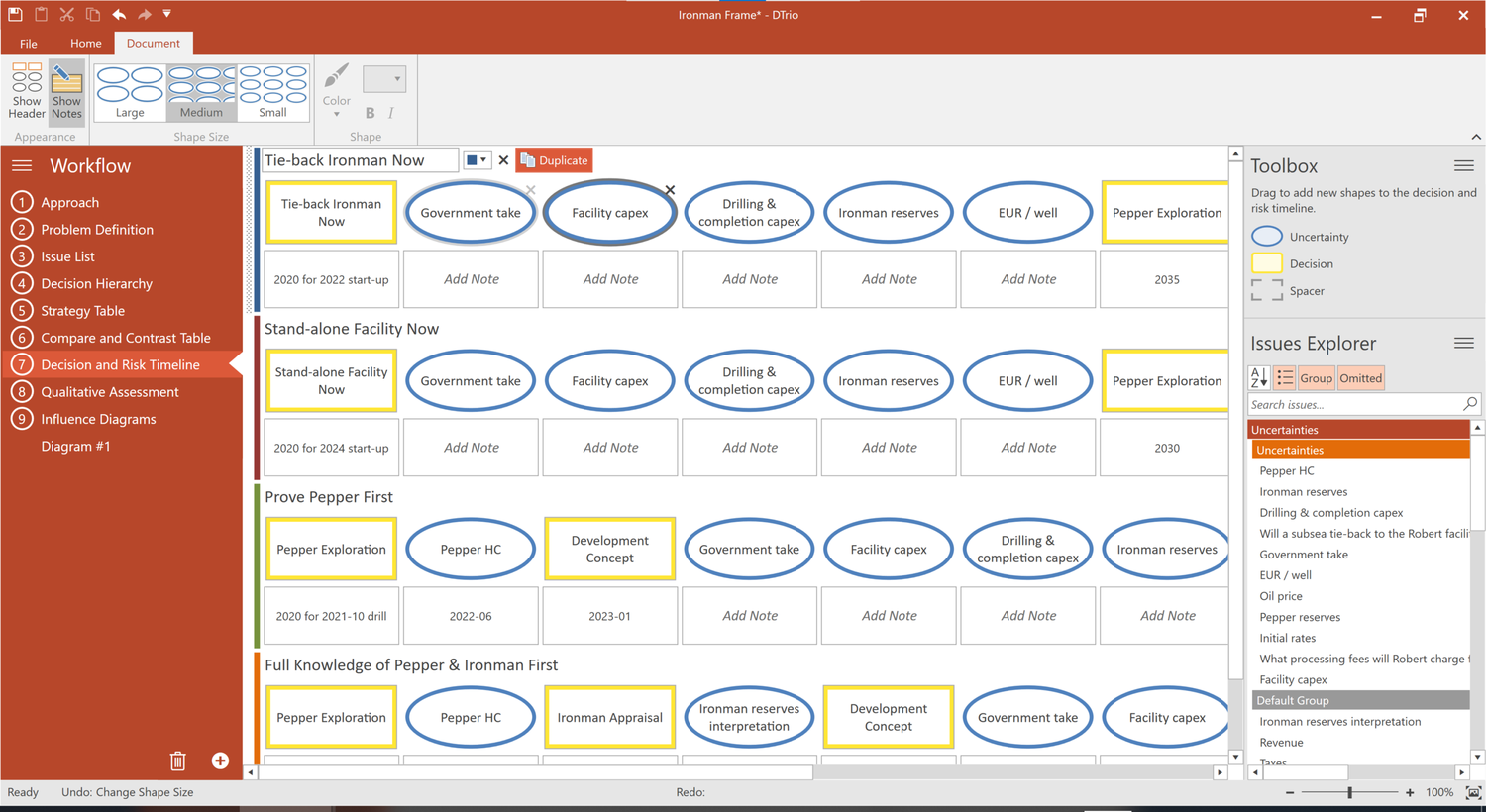The height and width of the screenshot is (812, 1486).
Task: Open the Decision Hierarchy step
Action: (96, 283)
